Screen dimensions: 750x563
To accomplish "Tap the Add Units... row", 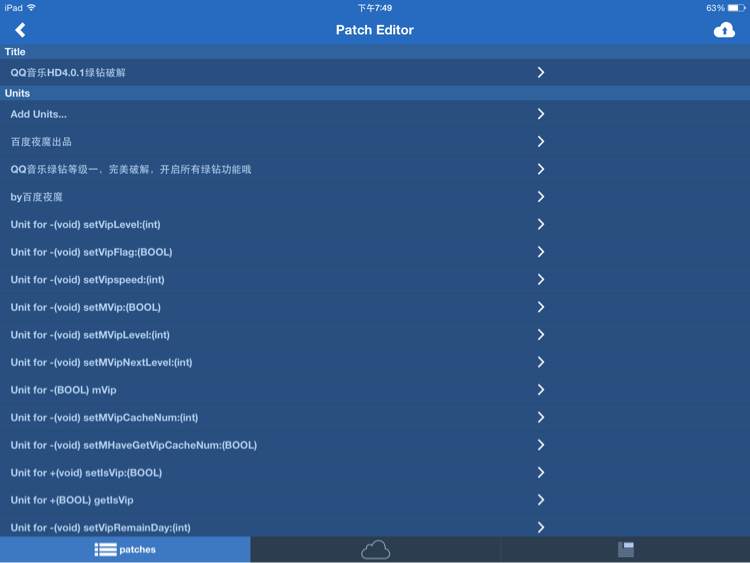I will tap(375, 114).
